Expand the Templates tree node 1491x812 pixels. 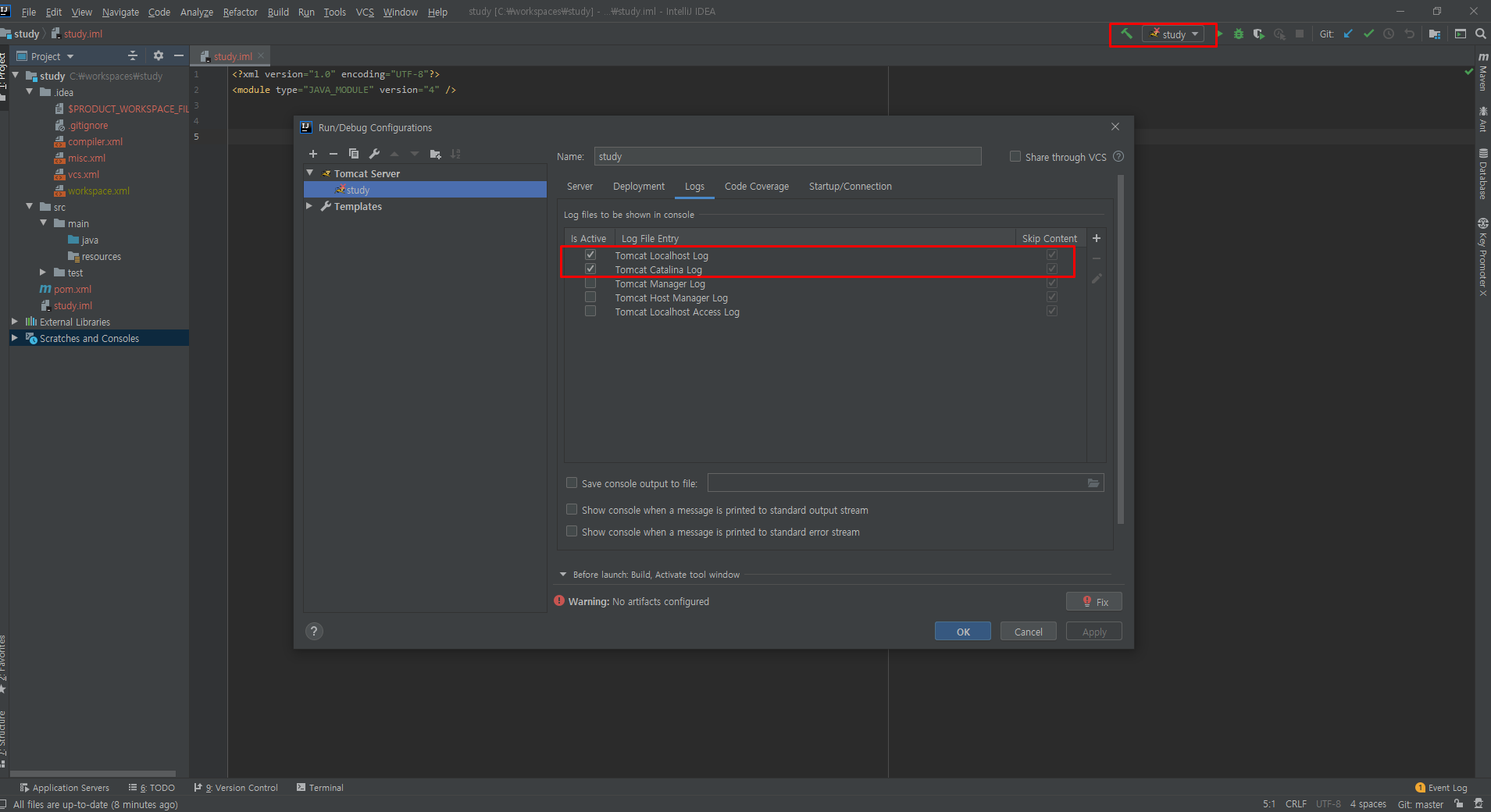[x=310, y=206]
